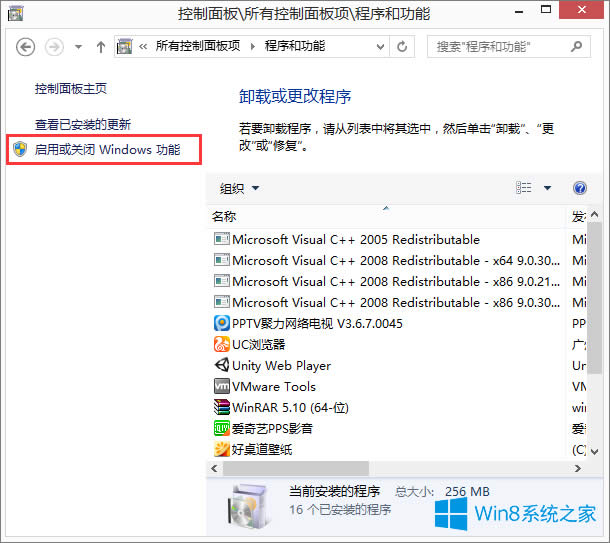Viewport: 610px width, 543px height.
Task: Sort list by 名称 column header
Action: [224, 216]
